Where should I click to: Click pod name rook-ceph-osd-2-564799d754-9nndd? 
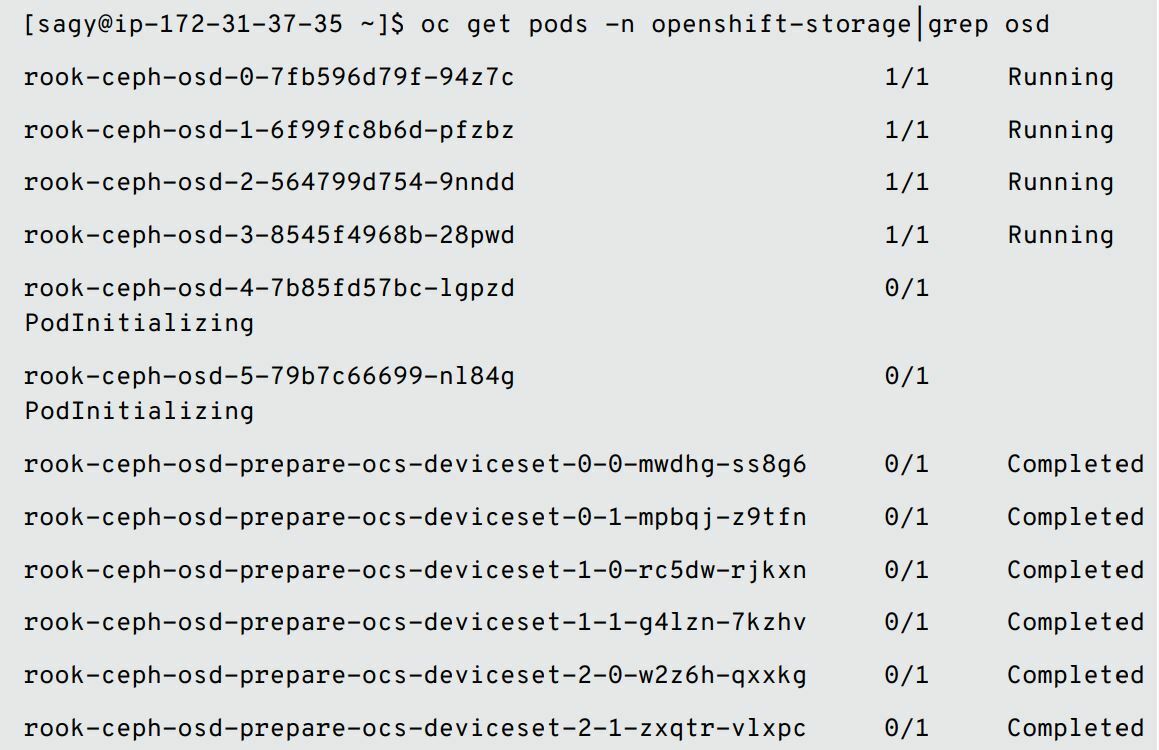[269, 182]
